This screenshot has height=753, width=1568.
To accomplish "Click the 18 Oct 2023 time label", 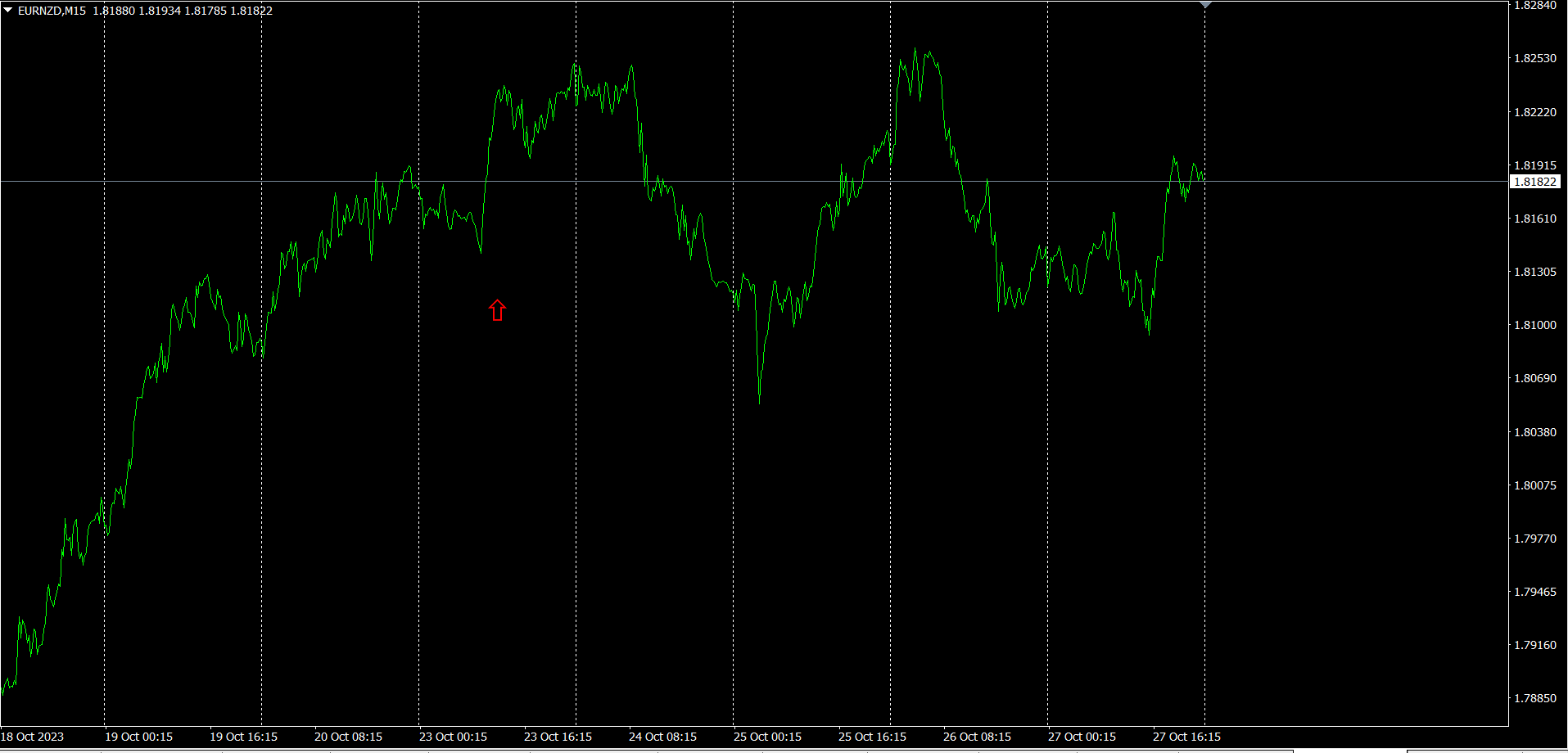I will [x=32, y=737].
